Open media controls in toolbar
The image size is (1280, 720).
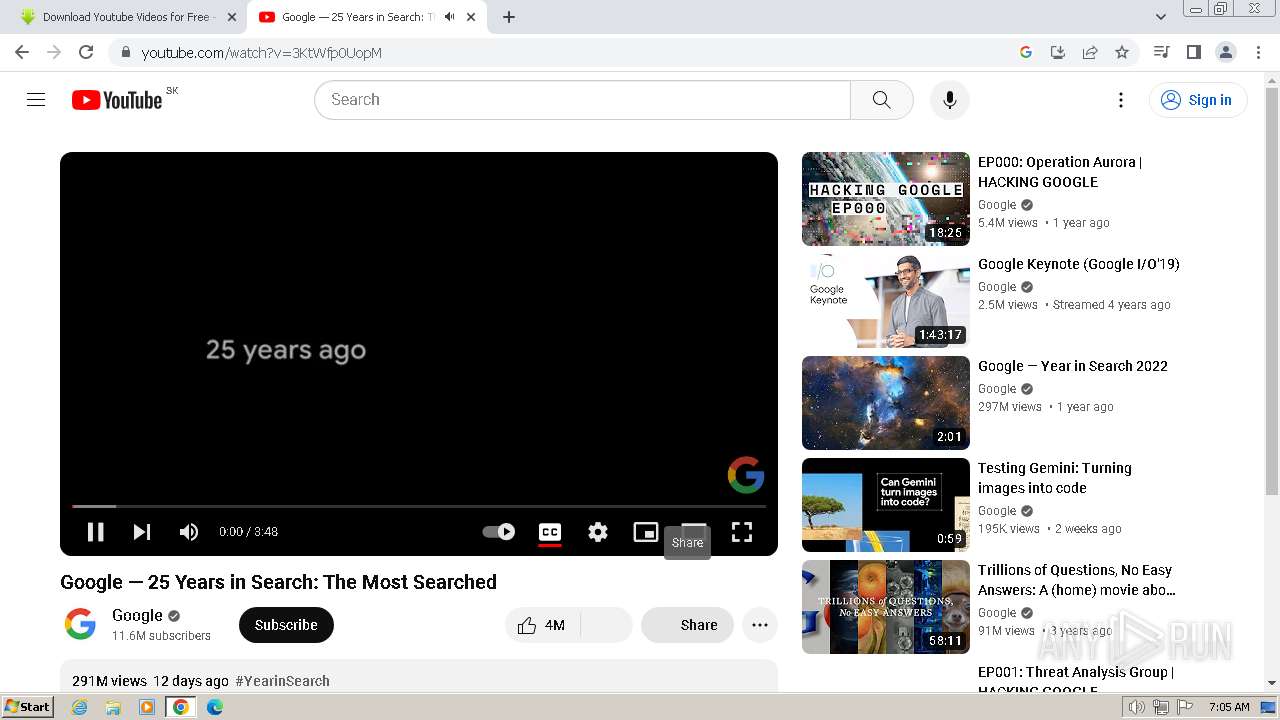point(1161,52)
